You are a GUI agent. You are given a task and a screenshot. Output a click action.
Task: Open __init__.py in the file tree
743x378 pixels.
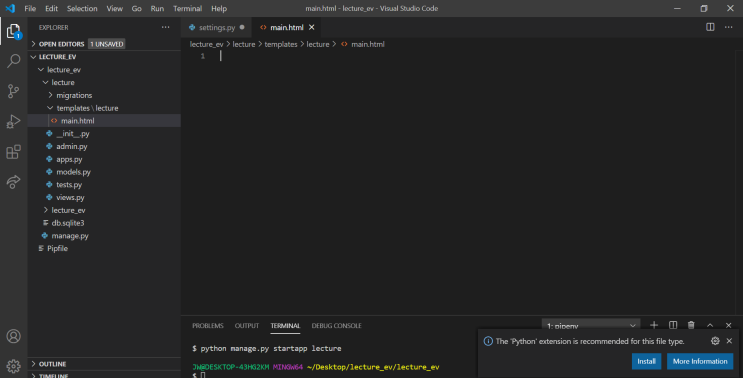pos(104,134)
